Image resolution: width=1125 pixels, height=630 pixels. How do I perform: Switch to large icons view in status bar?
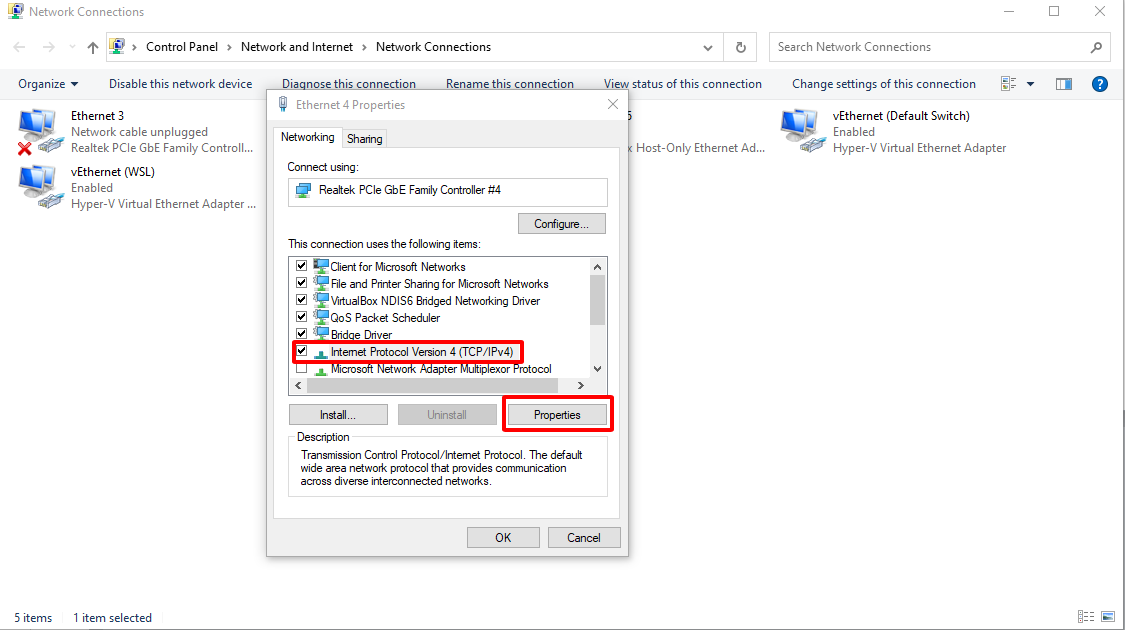point(1108,617)
